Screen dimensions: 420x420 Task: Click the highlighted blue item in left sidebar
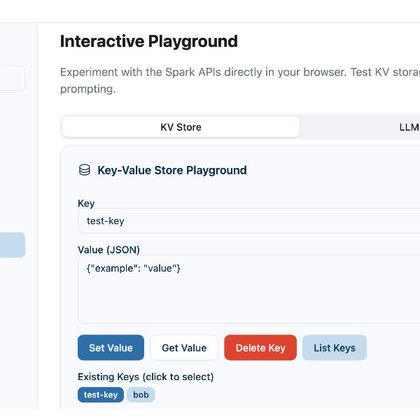point(12,245)
